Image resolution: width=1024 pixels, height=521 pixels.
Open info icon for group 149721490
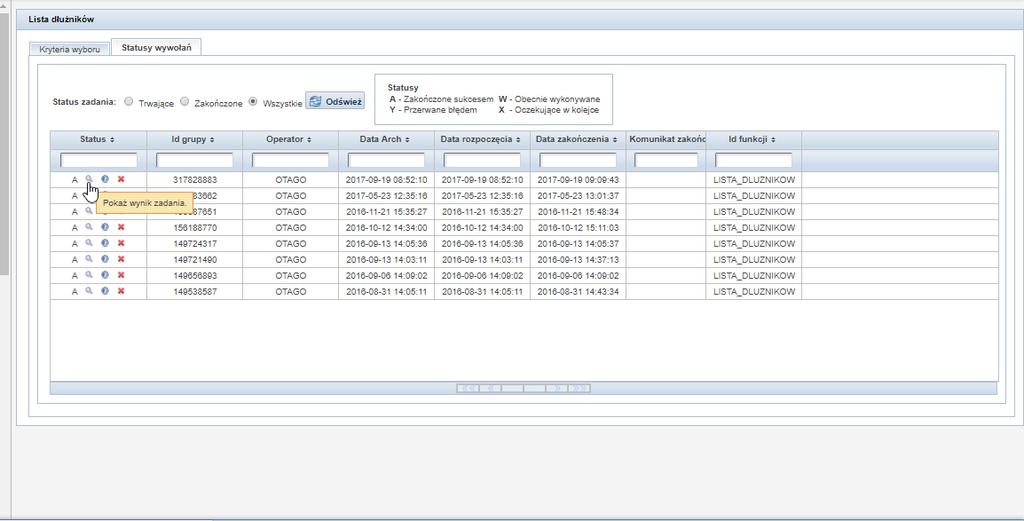point(104,259)
